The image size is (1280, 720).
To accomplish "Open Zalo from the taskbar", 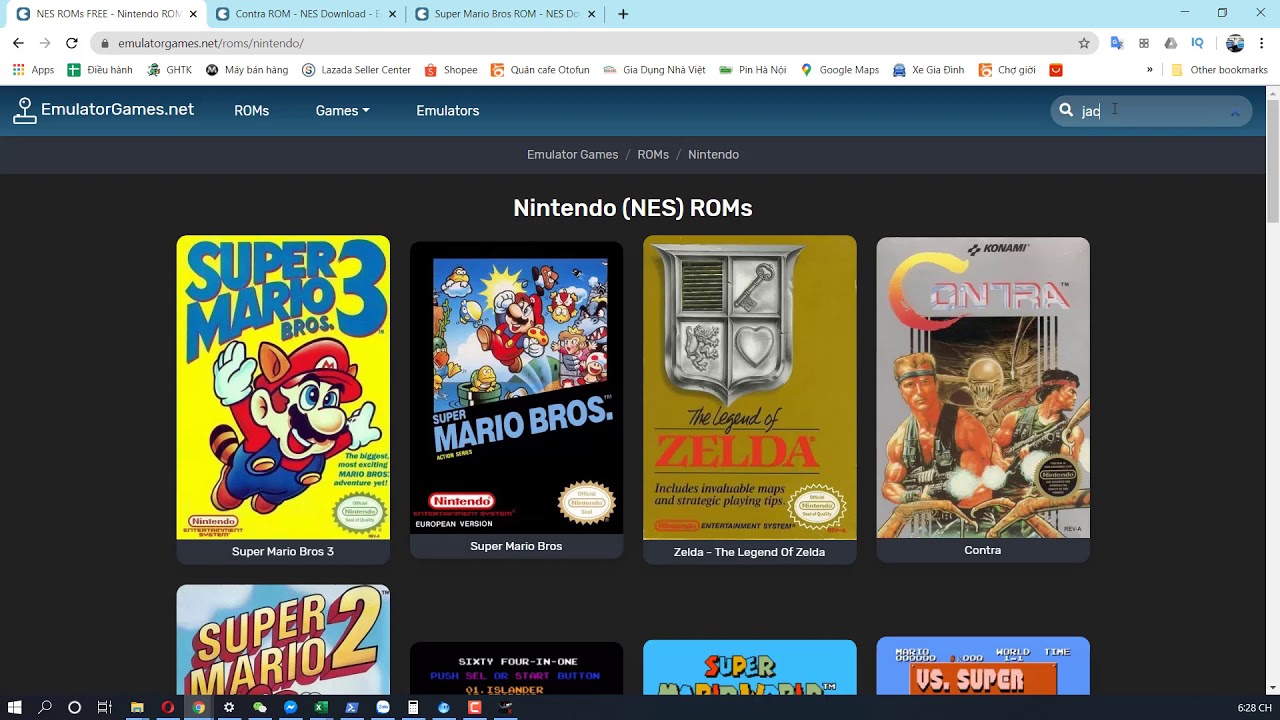I will click(383, 707).
